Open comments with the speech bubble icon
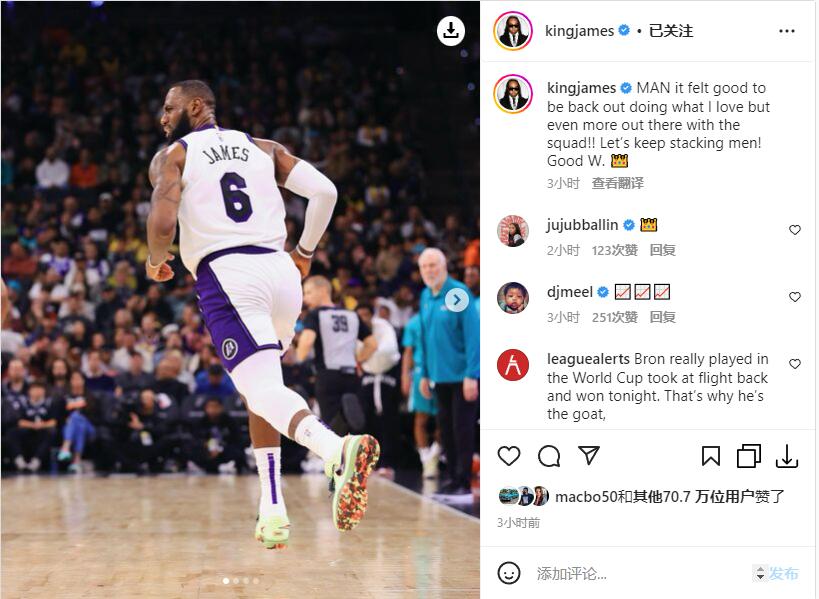Image resolution: width=819 pixels, height=599 pixels. tap(549, 456)
